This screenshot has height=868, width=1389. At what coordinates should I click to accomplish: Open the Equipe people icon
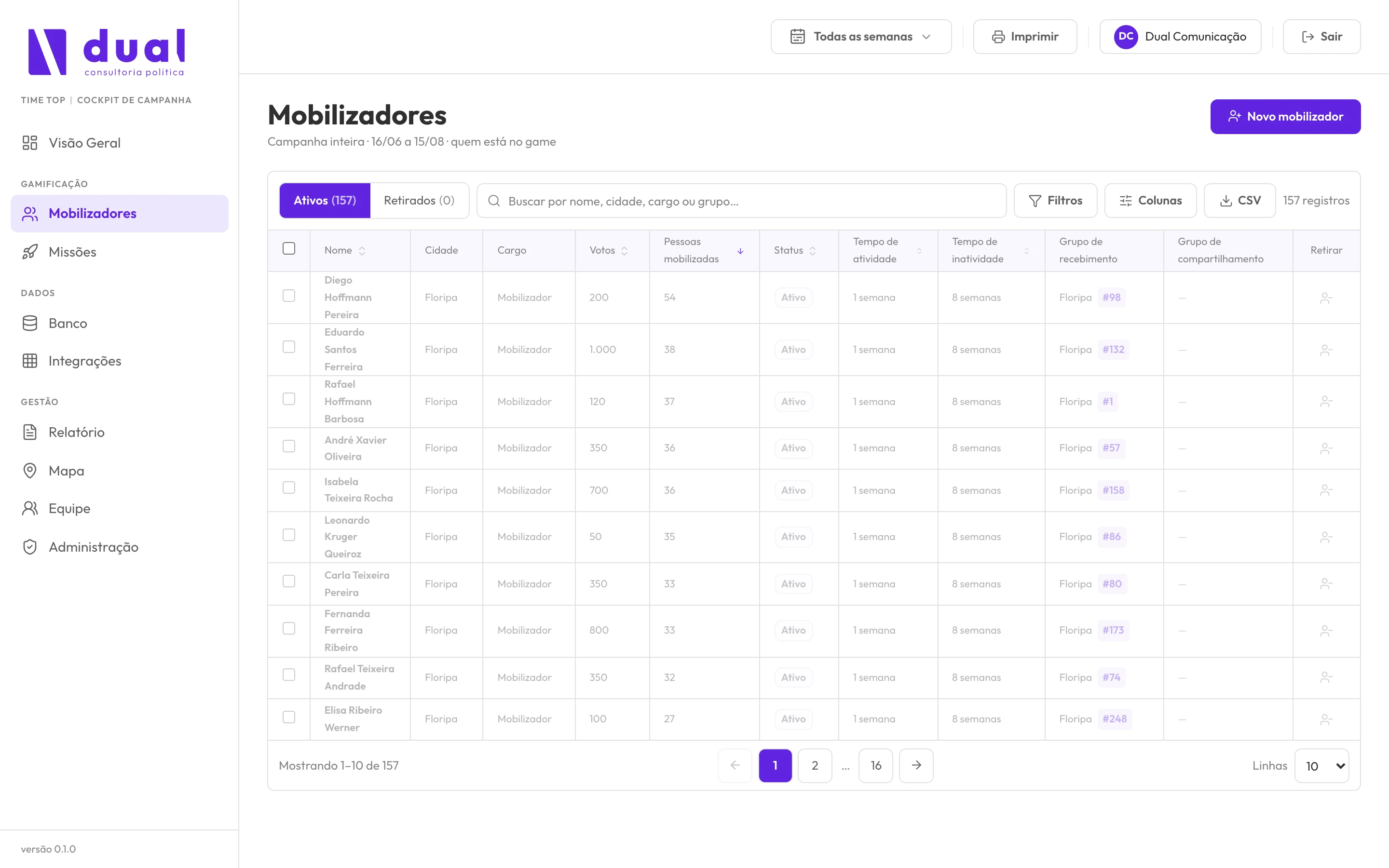(x=30, y=509)
